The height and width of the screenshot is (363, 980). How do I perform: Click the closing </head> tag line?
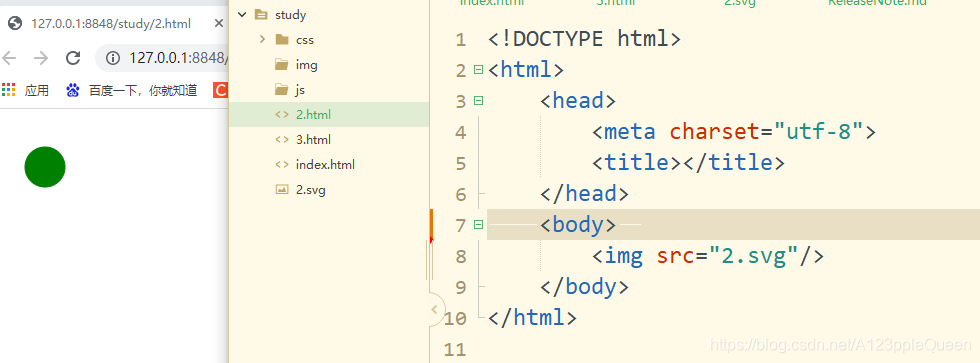pos(584,194)
